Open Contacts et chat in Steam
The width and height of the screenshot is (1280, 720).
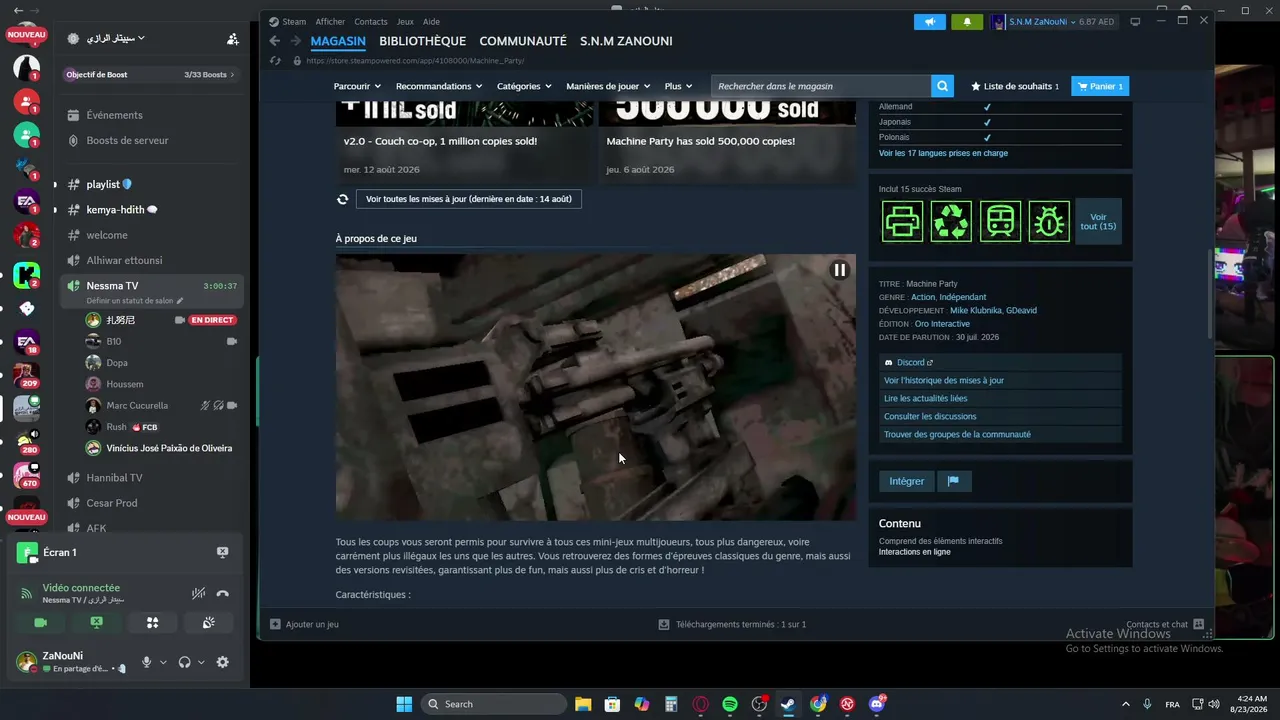[1165, 624]
